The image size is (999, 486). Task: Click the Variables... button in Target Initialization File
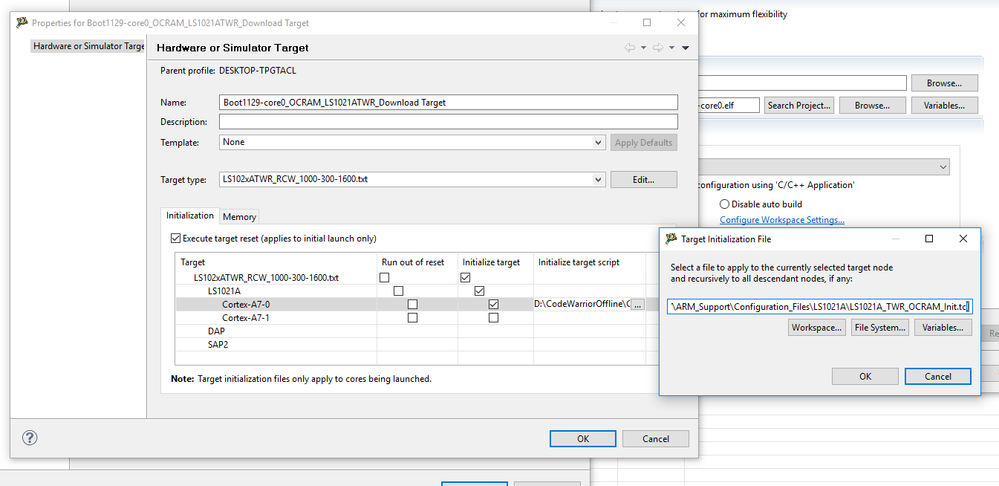pos(943,328)
